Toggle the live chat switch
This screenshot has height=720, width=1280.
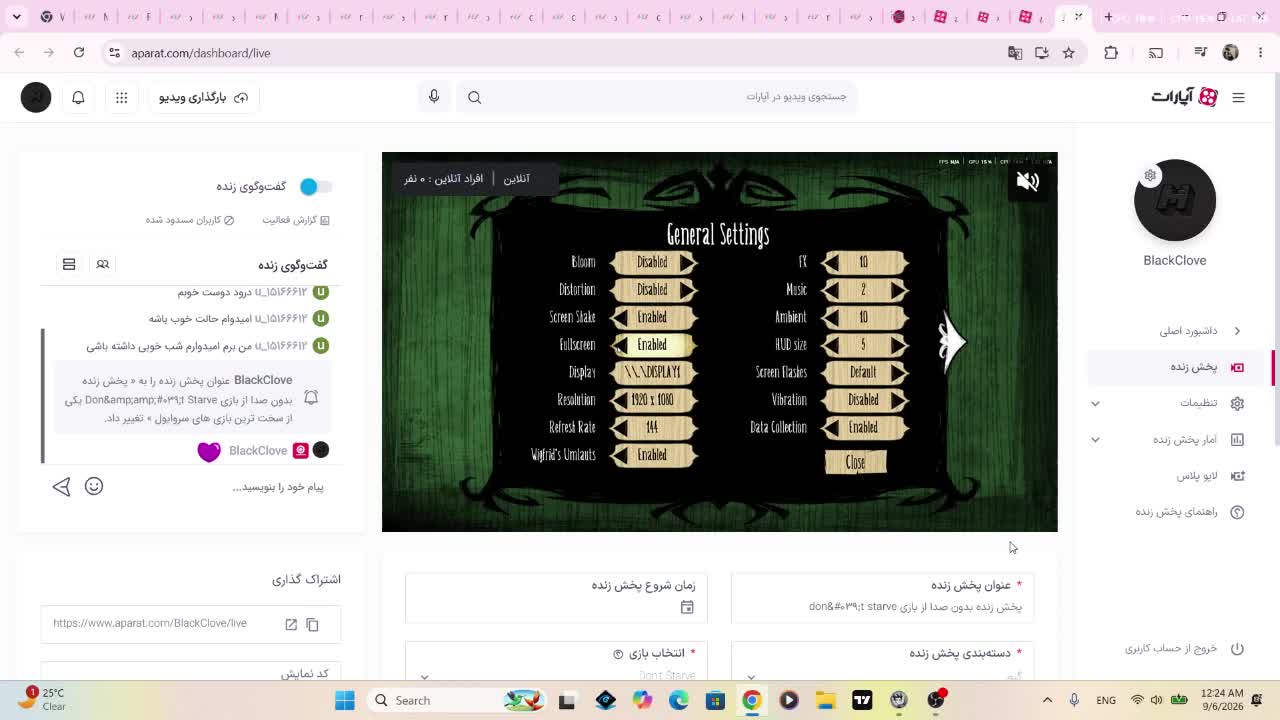315,186
